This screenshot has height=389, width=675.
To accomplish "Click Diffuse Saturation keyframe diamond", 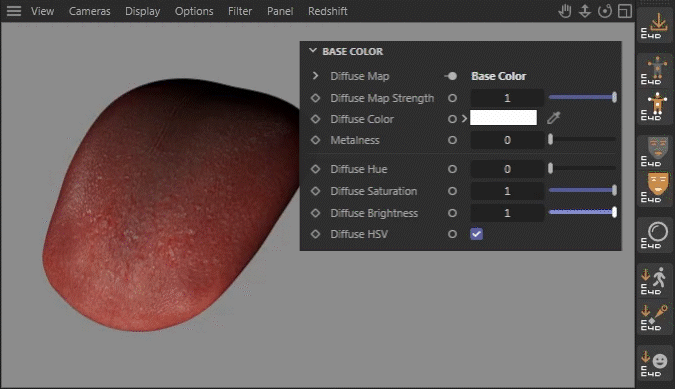I will [x=316, y=191].
